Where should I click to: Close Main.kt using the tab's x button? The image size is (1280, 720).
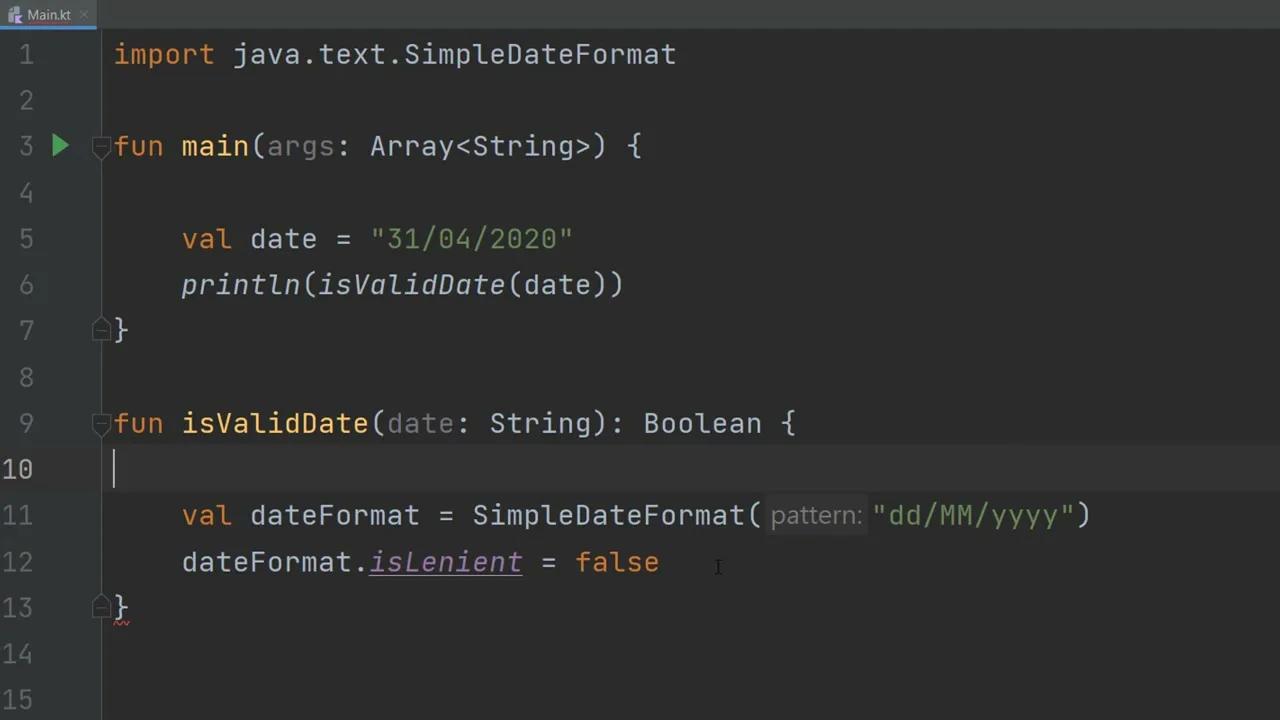tap(84, 14)
